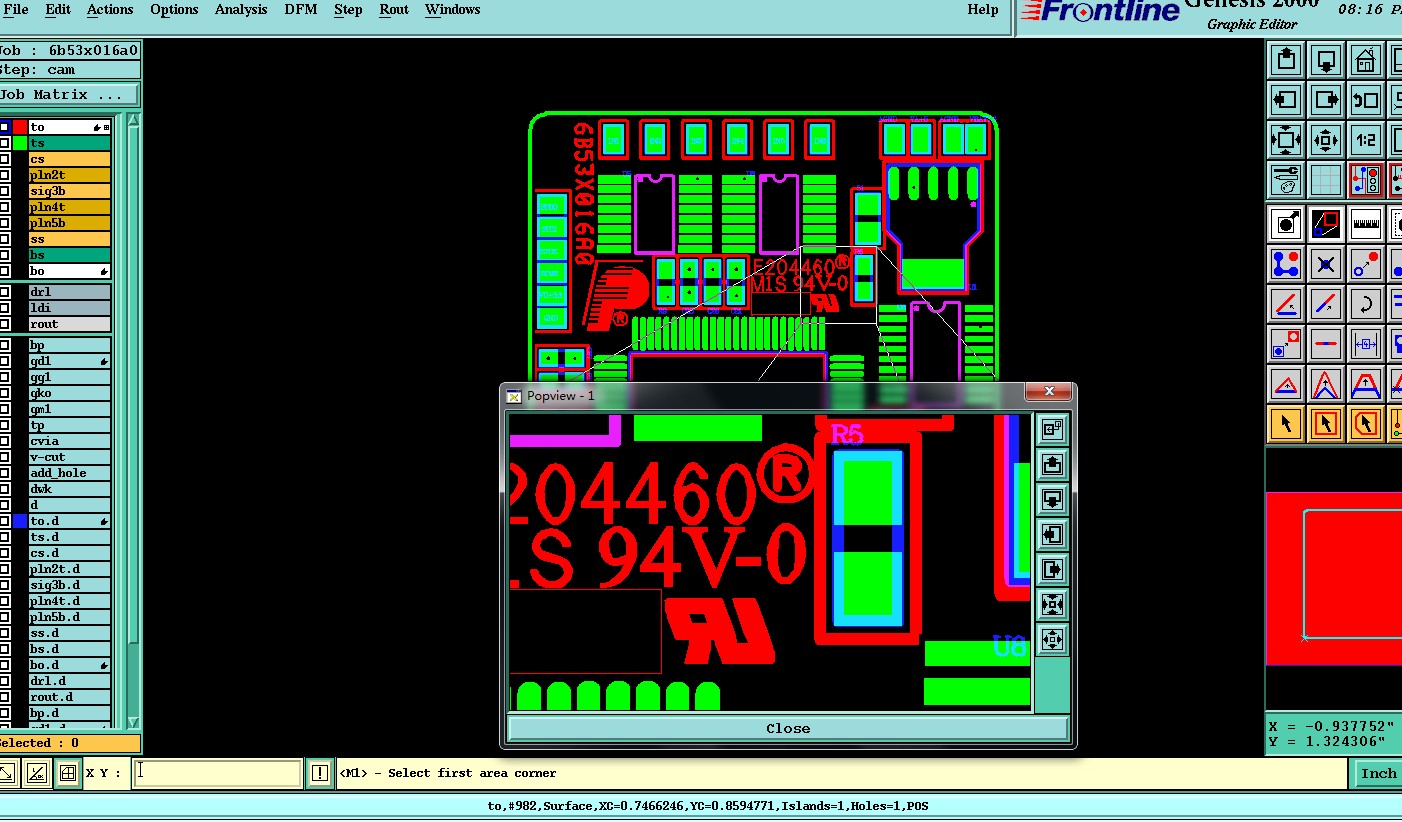This screenshot has width=1402, height=822.
Task: Click the X Y coordinate input field
Action: (217, 773)
